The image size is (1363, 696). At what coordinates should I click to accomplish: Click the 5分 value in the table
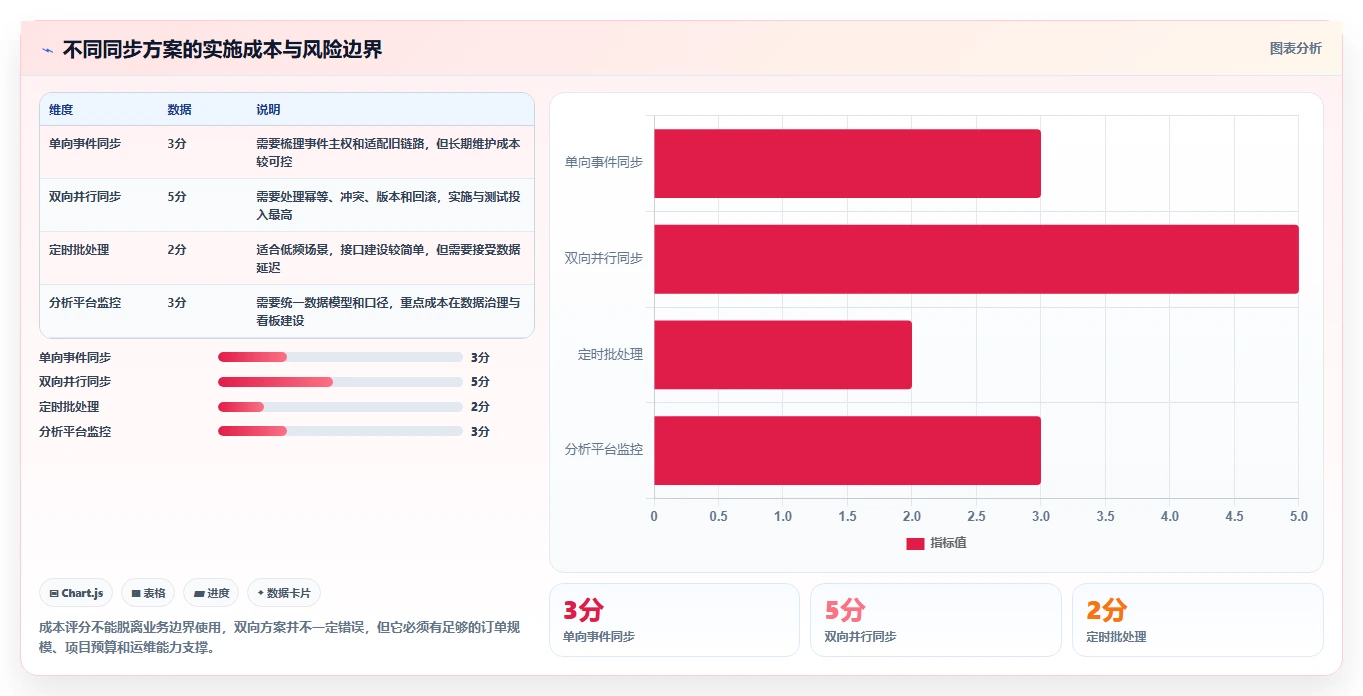(177, 197)
